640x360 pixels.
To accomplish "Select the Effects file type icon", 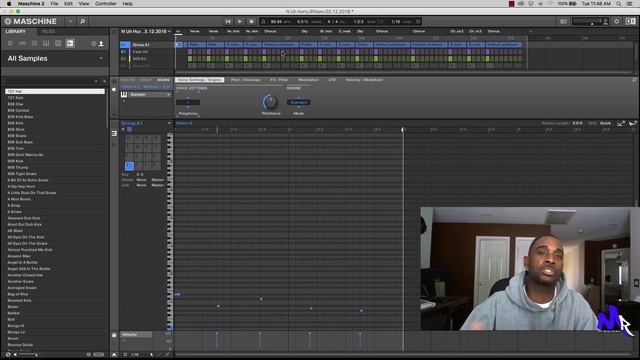I will [x=58, y=43].
